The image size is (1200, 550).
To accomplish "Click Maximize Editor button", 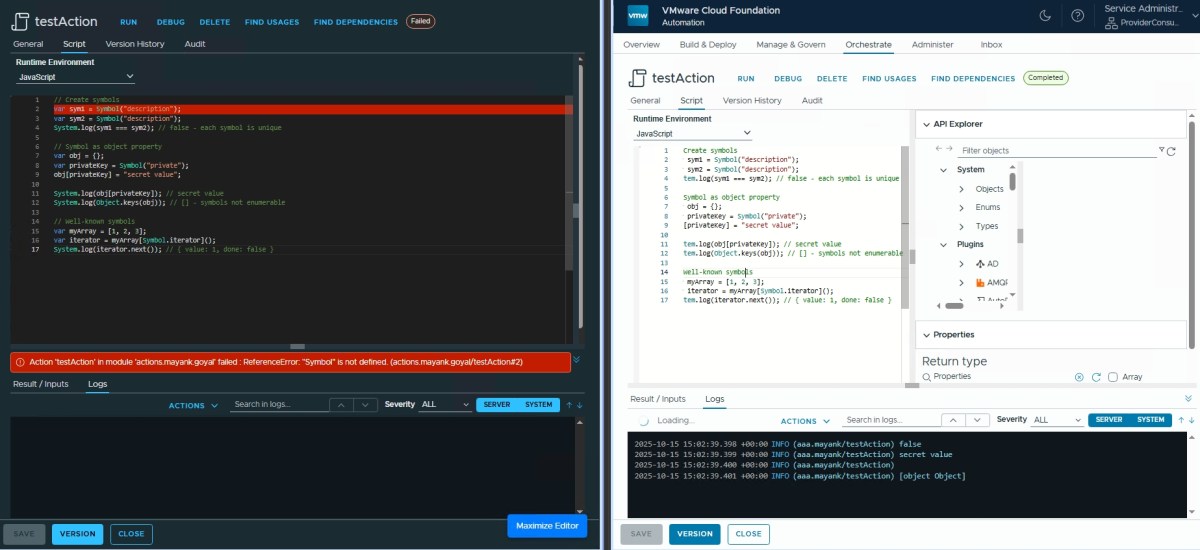I will (547, 526).
